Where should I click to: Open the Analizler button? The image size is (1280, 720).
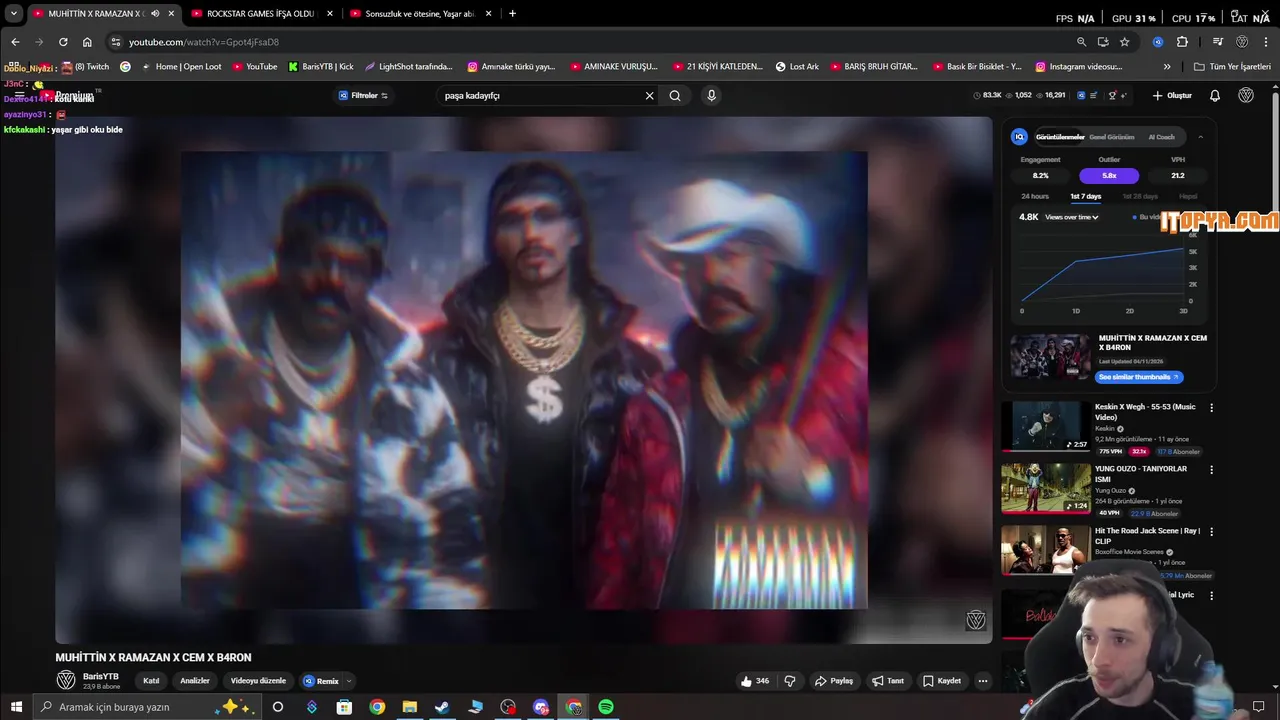[195, 681]
